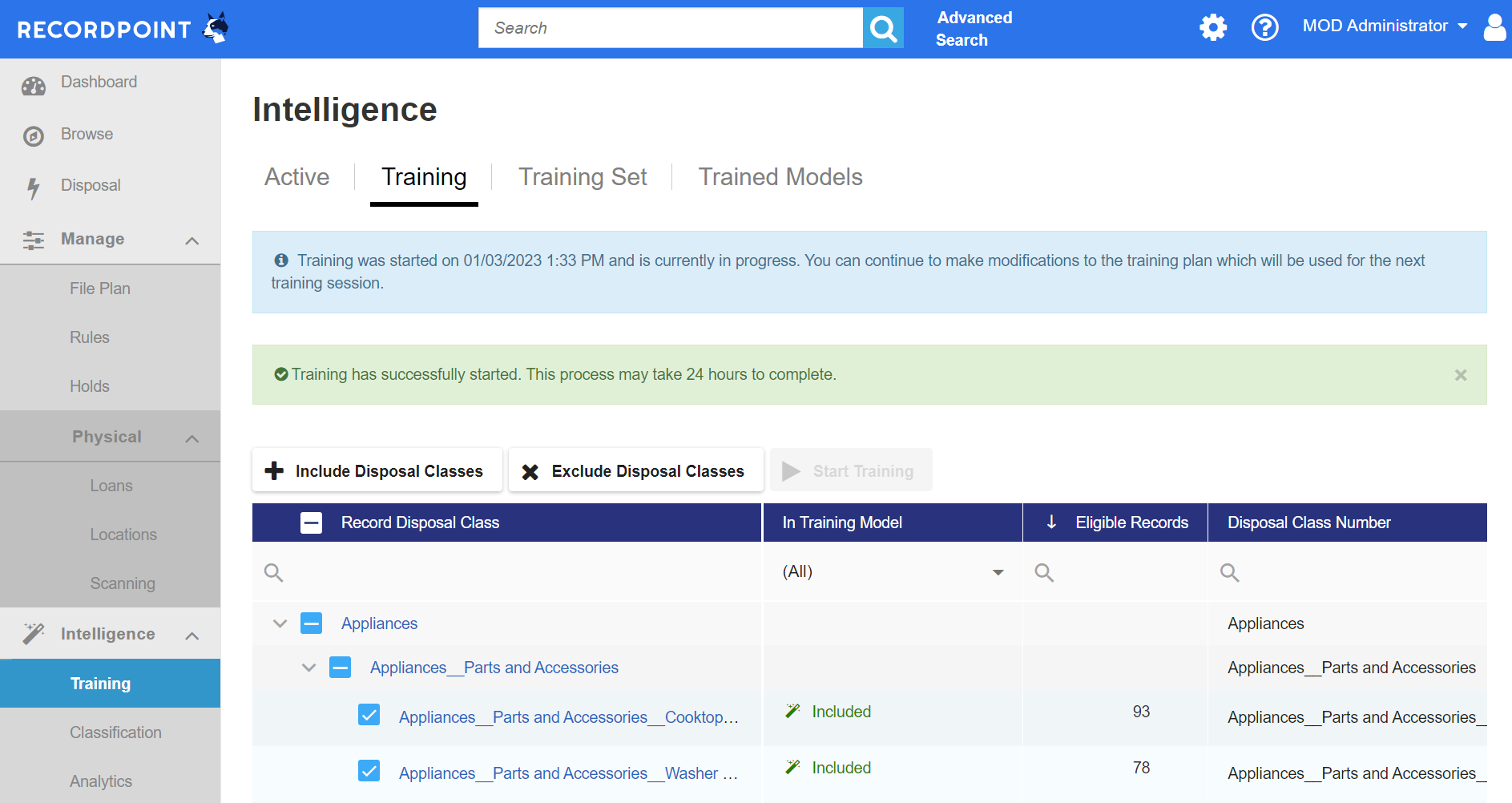Open the Dashboard from the sidebar
This screenshot has width=1512, height=803.
coord(34,82)
